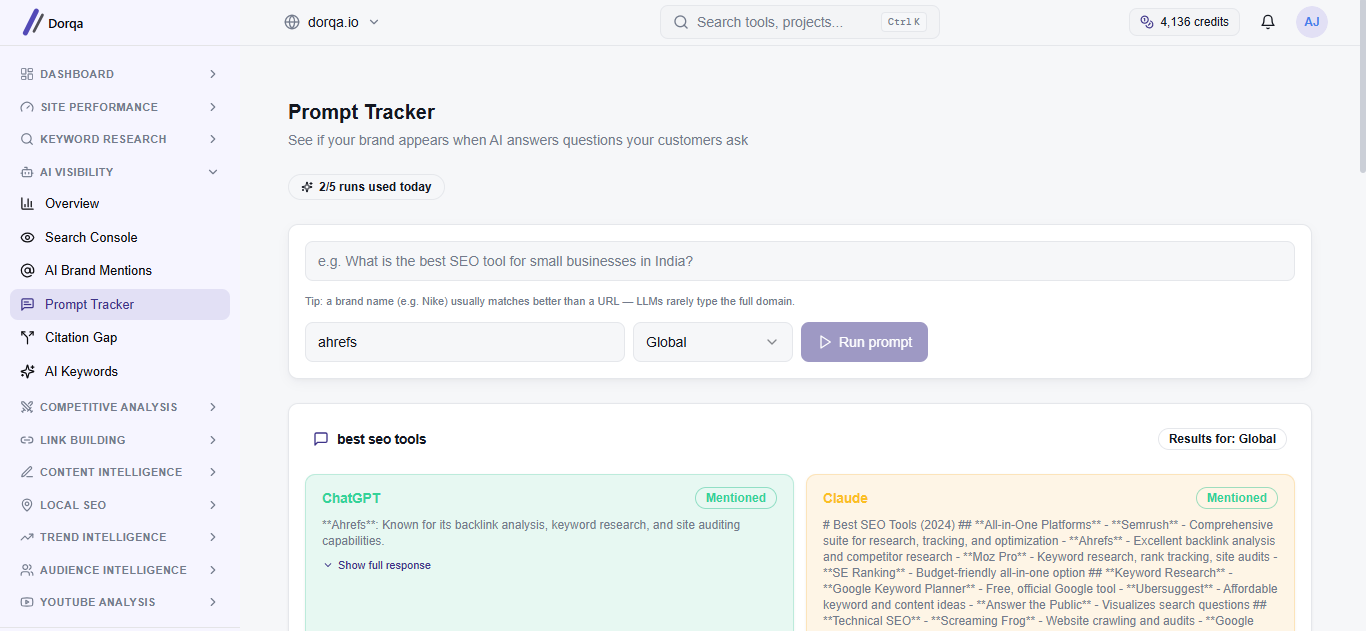Open the Overview page
This screenshot has width=1366, height=631.
[x=120, y=204]
